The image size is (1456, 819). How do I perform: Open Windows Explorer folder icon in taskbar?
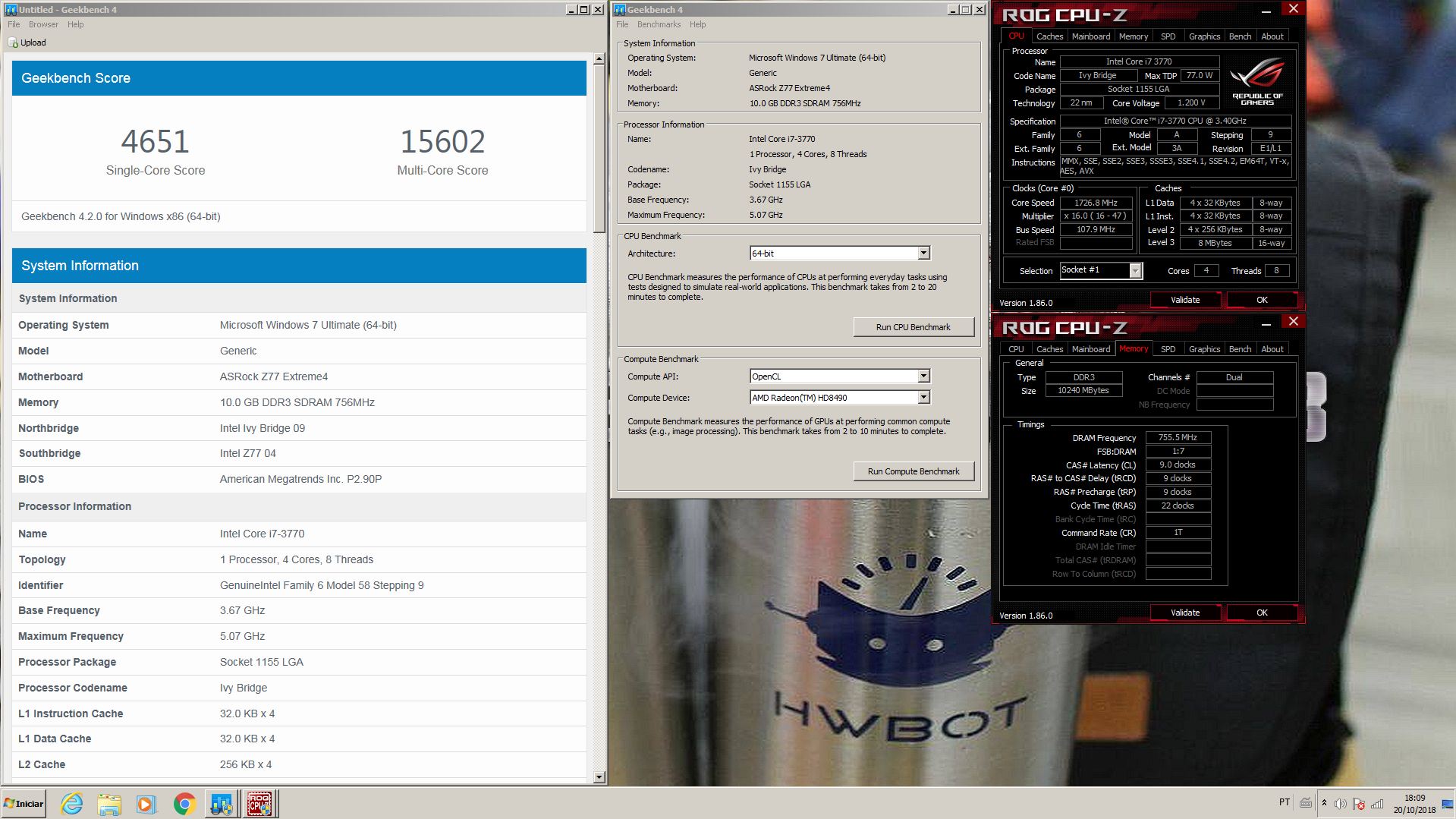109,804
